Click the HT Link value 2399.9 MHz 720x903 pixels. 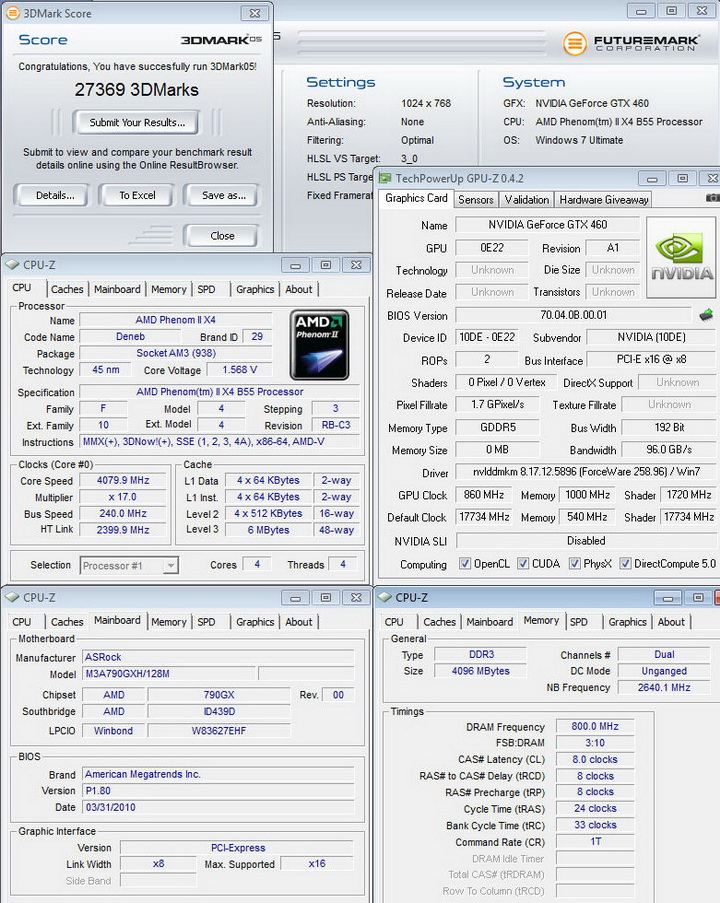tap(123, 530)
